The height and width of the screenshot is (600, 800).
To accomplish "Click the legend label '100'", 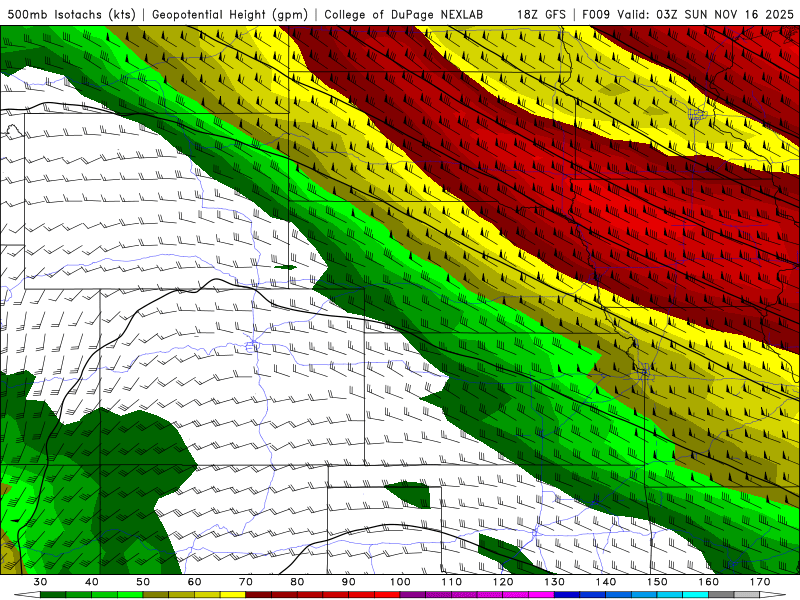I will click(400, 582).
